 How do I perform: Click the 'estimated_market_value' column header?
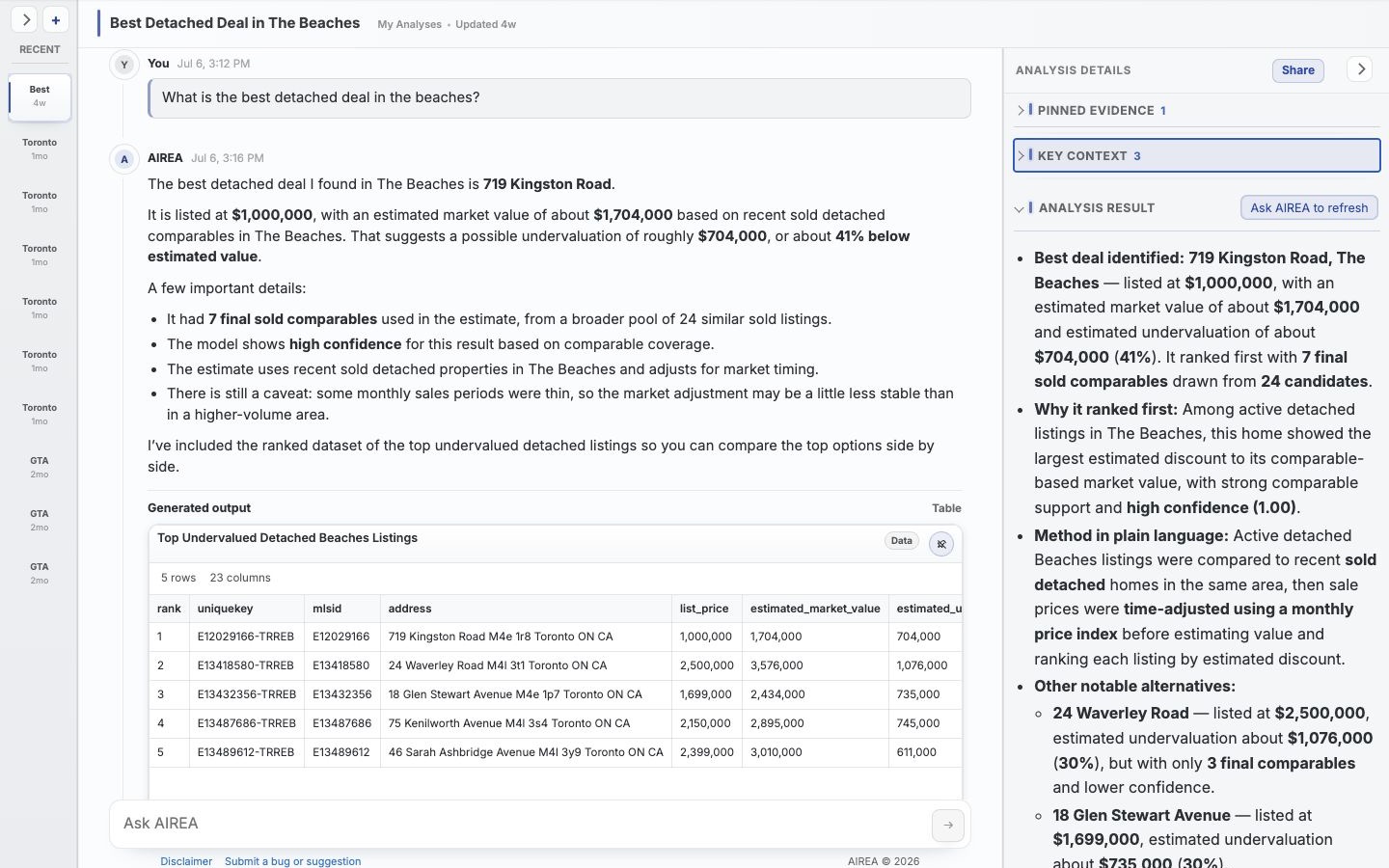[x=815, y=609]
